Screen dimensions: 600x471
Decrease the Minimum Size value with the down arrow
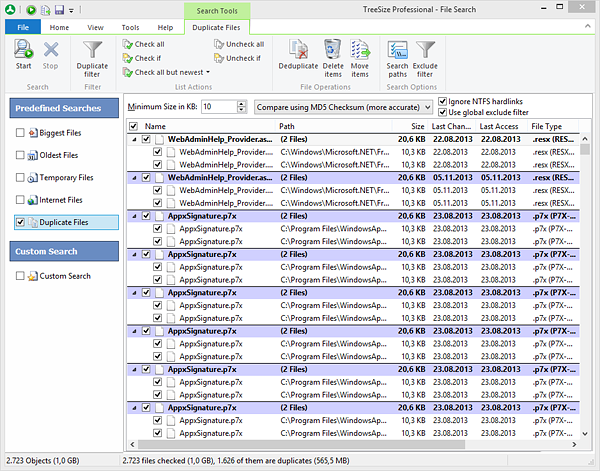(x=241, y=110)
